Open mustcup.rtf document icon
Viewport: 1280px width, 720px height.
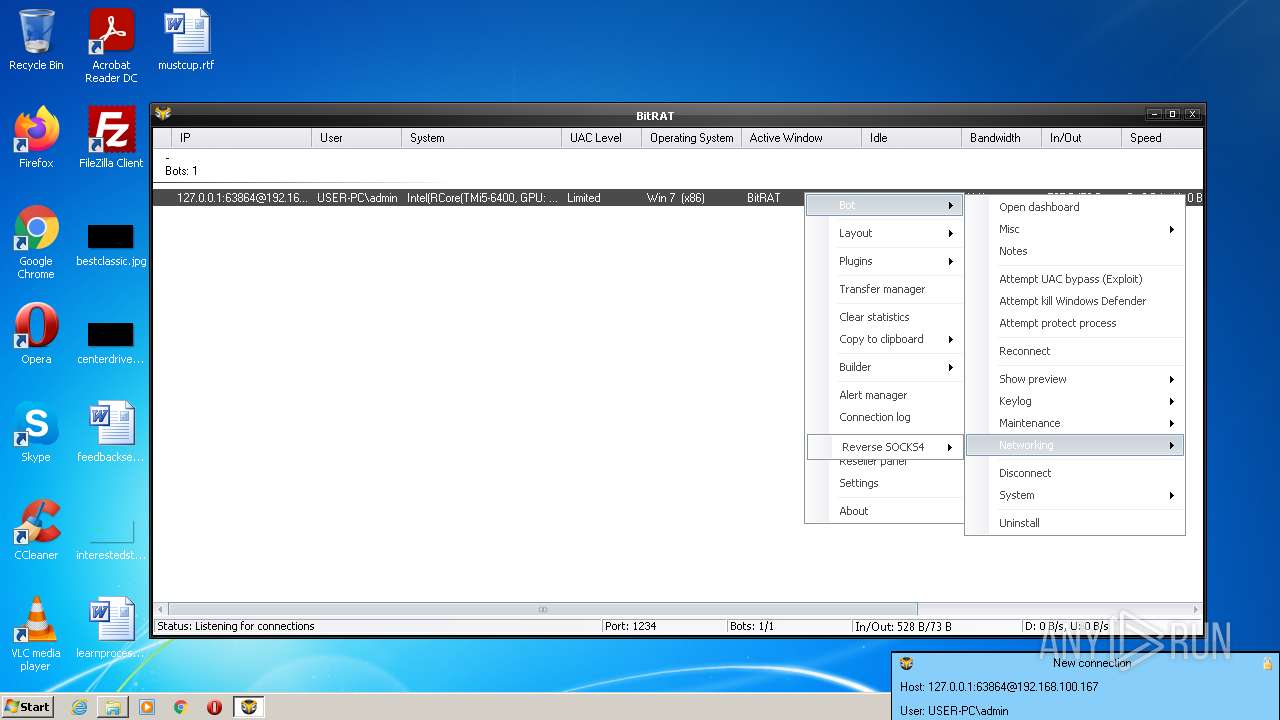click(x=186, y=40)
